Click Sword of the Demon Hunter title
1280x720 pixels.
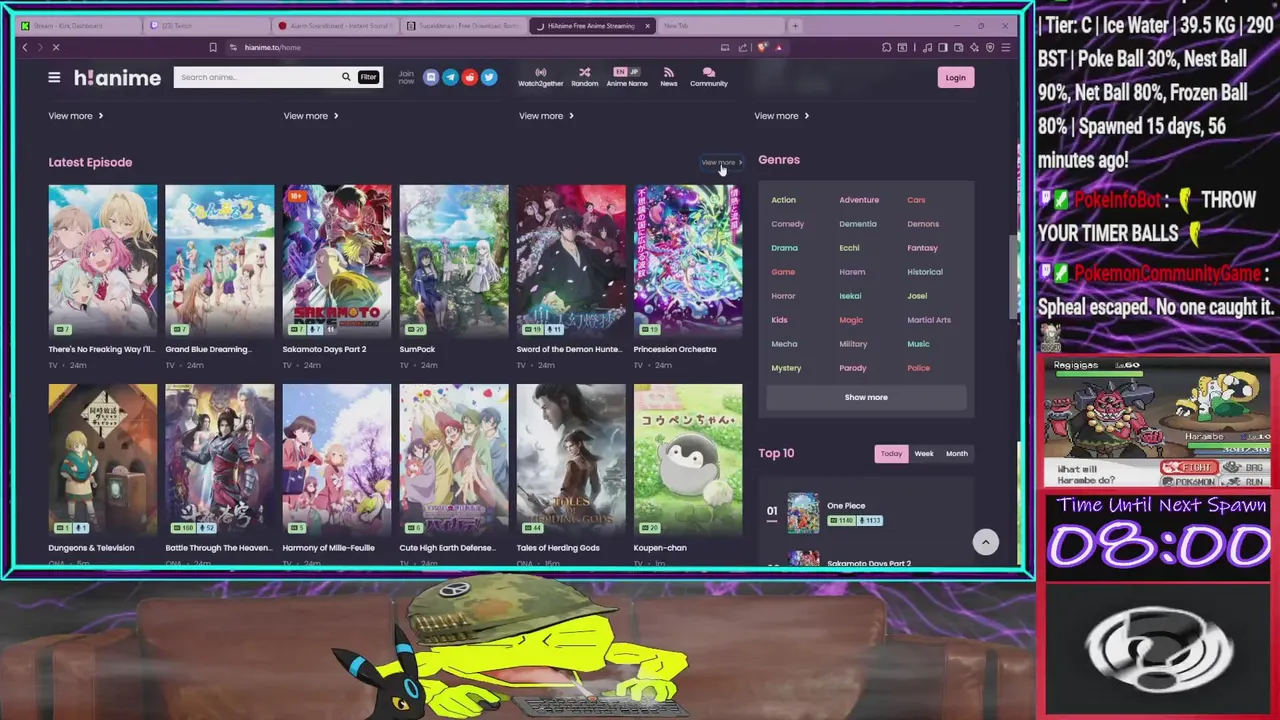click(568, 349)
